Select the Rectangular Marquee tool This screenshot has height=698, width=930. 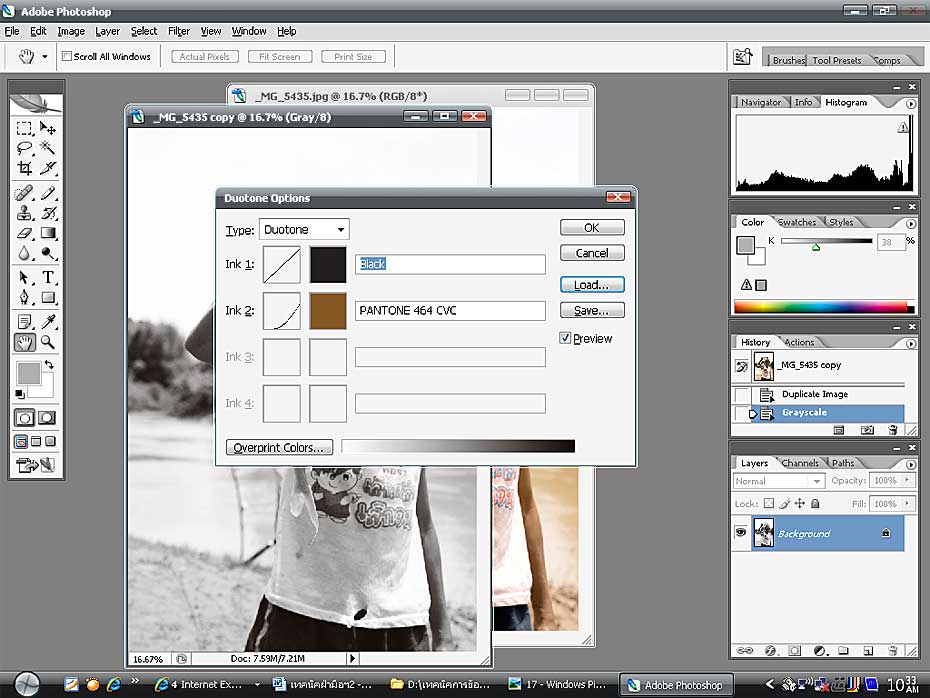tap(24, 129)
